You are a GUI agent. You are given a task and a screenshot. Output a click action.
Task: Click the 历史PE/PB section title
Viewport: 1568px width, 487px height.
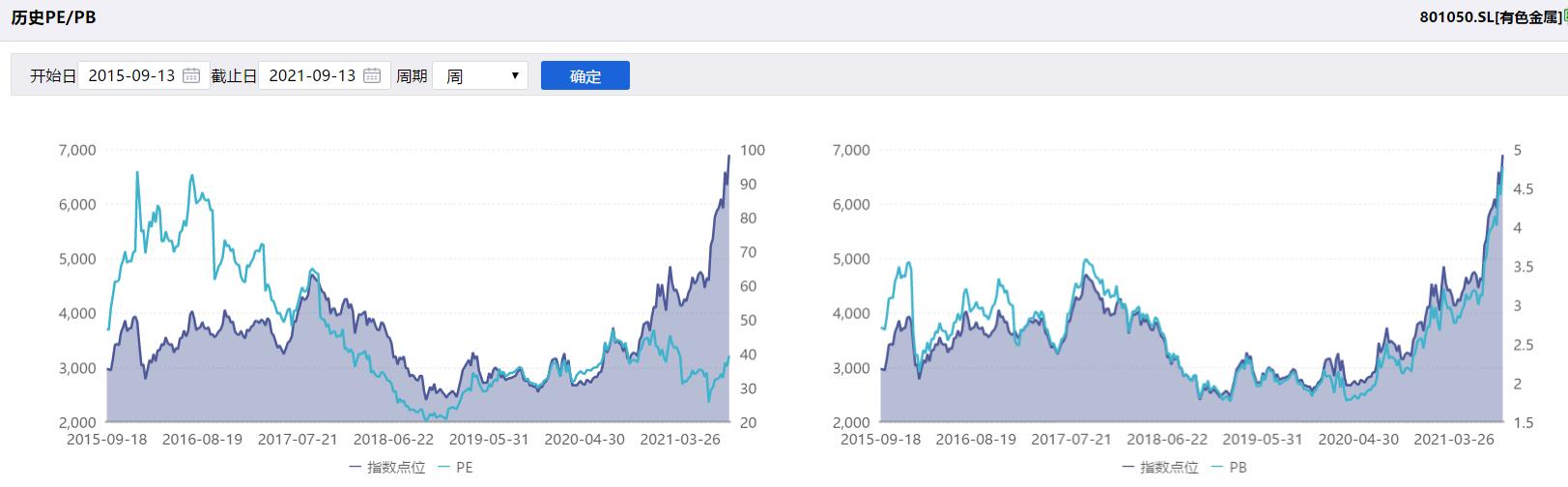pyautogui.click(x=53, y=17)
